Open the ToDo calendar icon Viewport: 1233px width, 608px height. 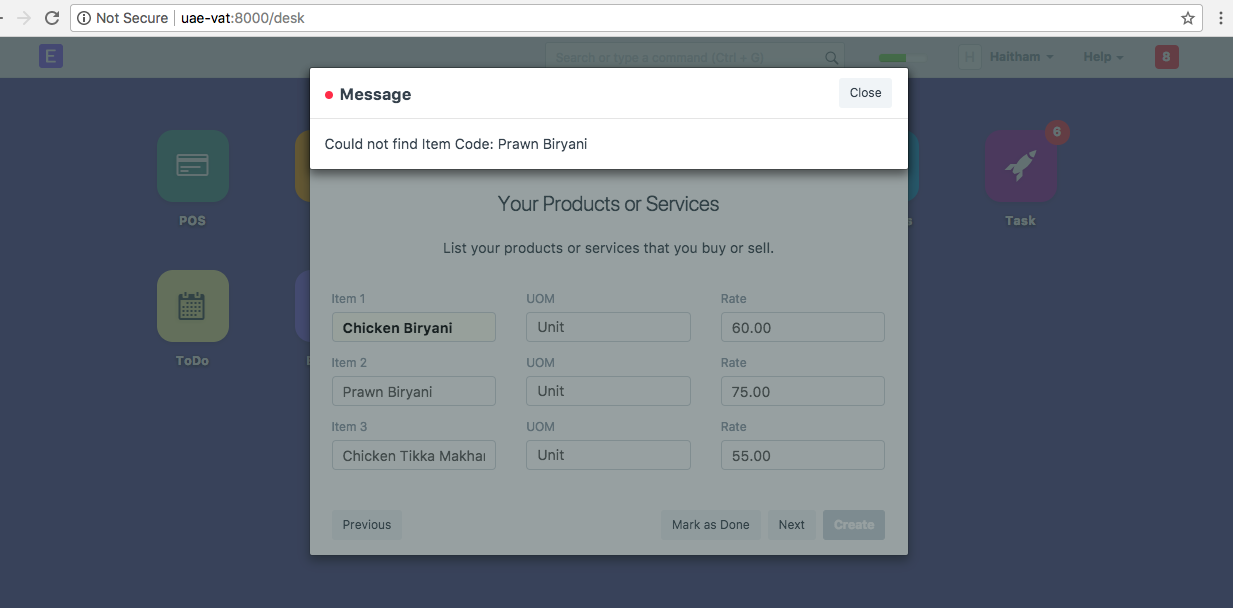point(192,306)
